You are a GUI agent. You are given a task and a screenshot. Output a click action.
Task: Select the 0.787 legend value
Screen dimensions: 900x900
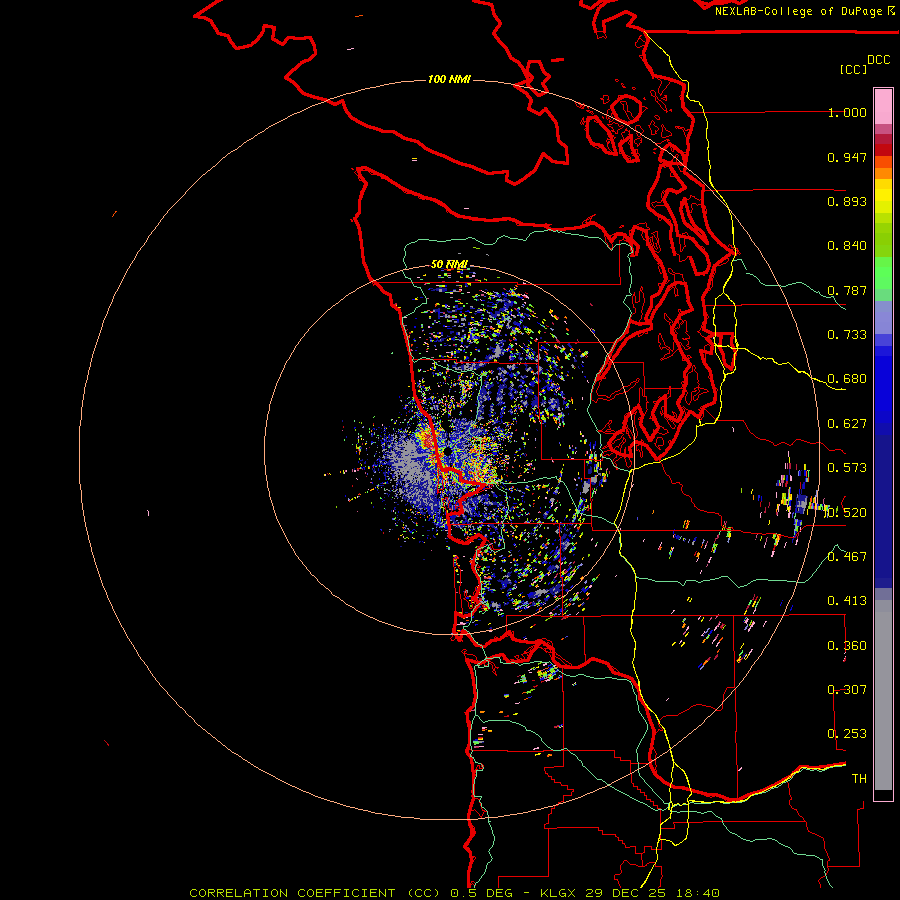(x=847, y=290)
